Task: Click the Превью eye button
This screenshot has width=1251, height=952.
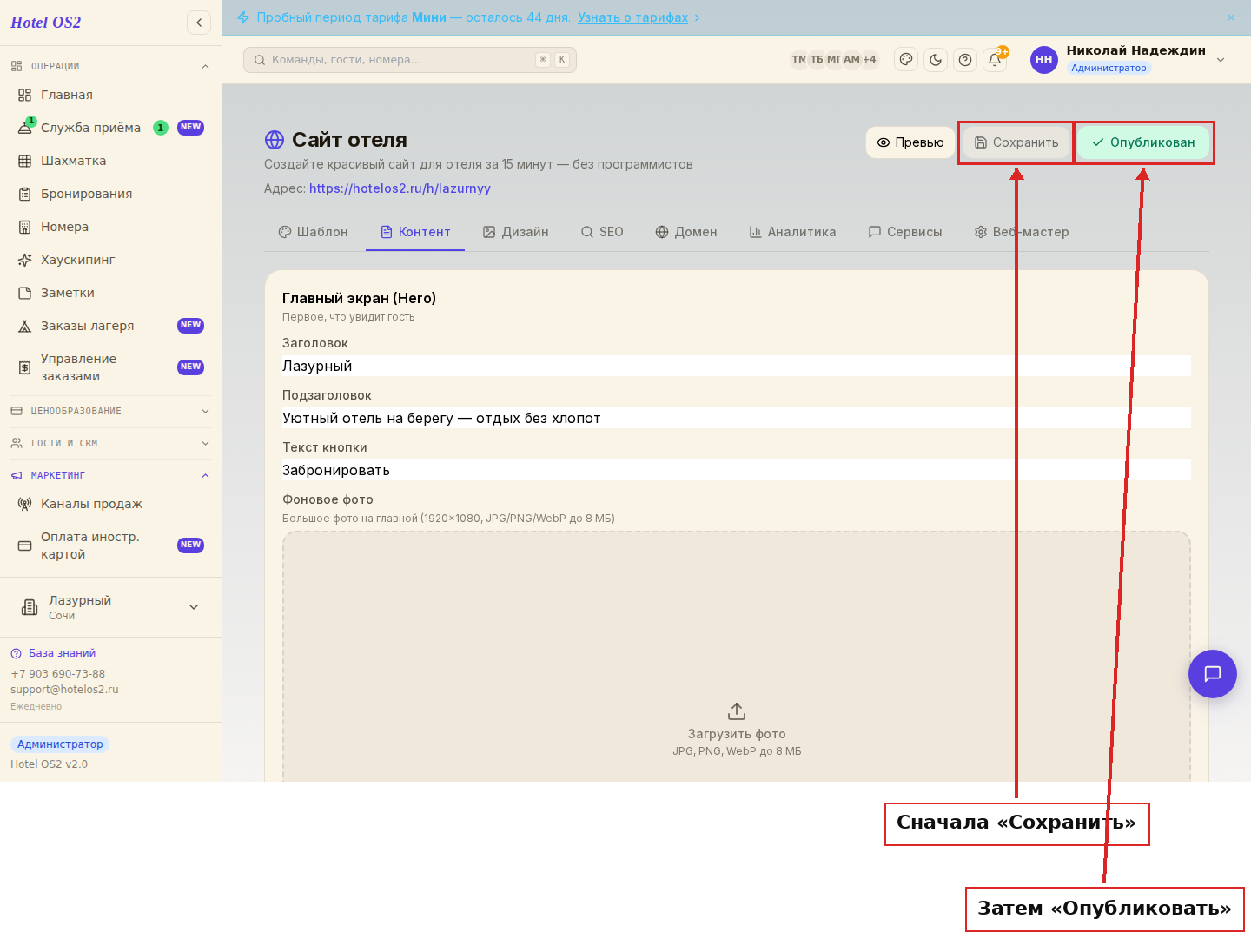Action: point(910,142)
